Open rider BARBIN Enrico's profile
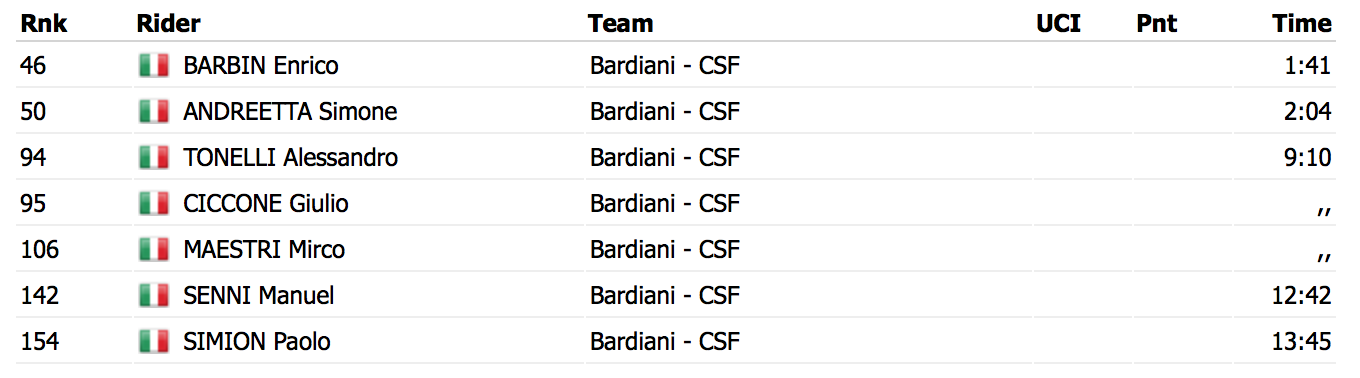 tap(261, 66)
